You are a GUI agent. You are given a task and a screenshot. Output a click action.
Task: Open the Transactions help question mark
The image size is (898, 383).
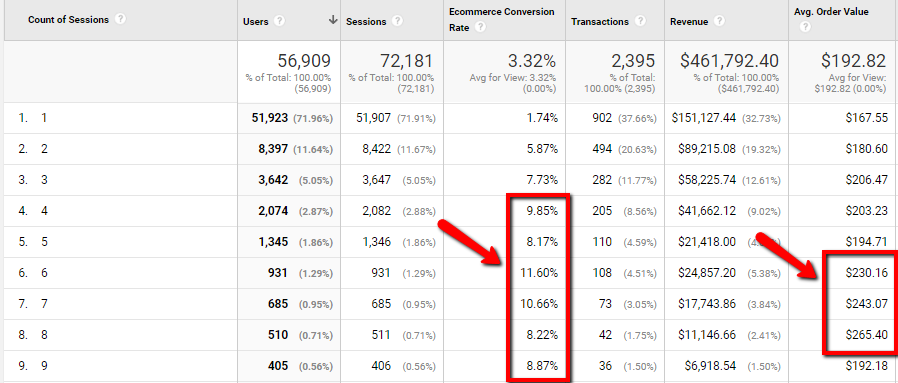(640, 21)
